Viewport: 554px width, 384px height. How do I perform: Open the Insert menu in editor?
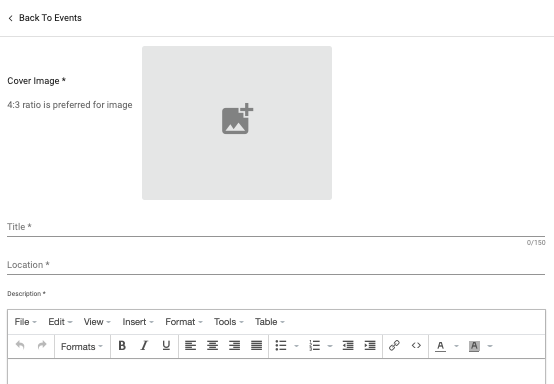pyautogui.click(x=138, y=322)
